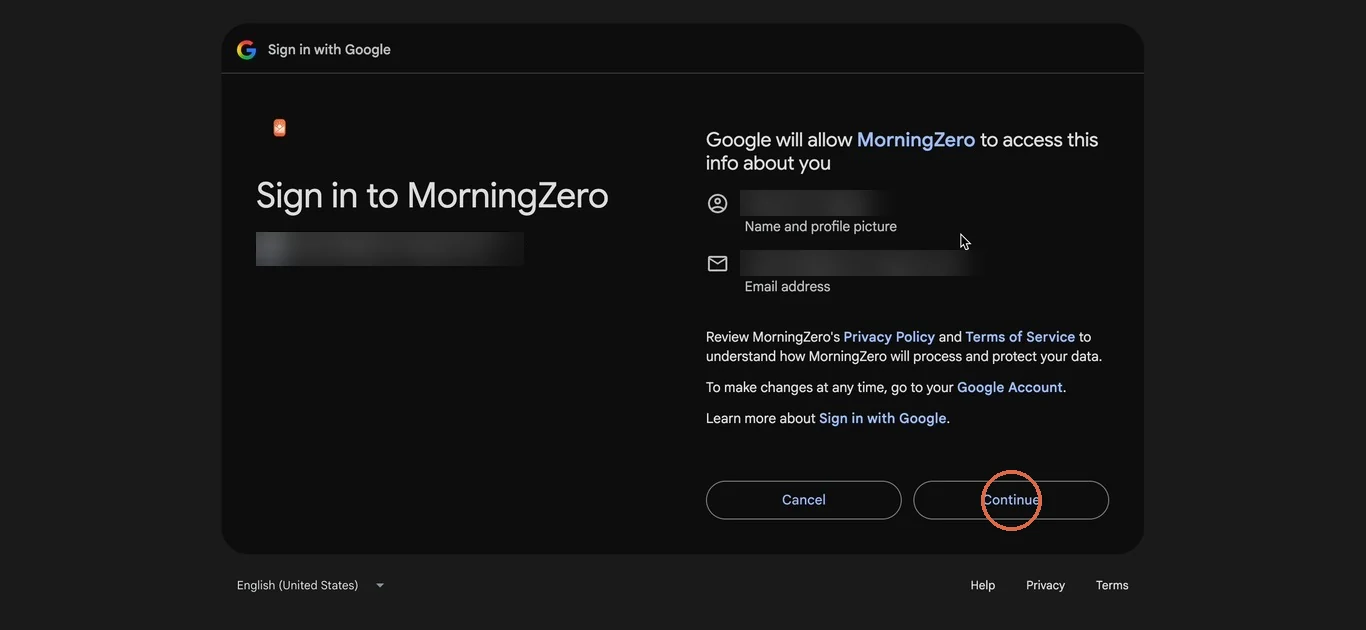Click the 'Name and profile picture' text
1366x630 pixels.
point(821,227)
